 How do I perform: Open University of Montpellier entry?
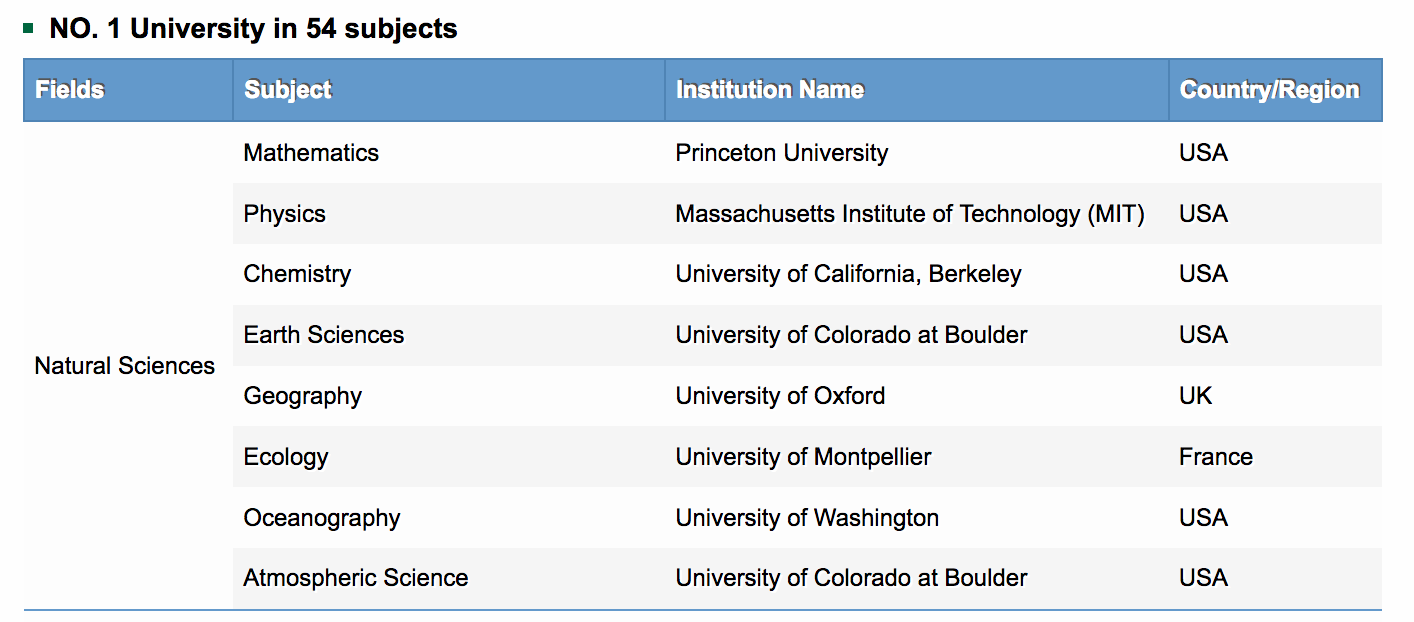[x=804, y=457]
